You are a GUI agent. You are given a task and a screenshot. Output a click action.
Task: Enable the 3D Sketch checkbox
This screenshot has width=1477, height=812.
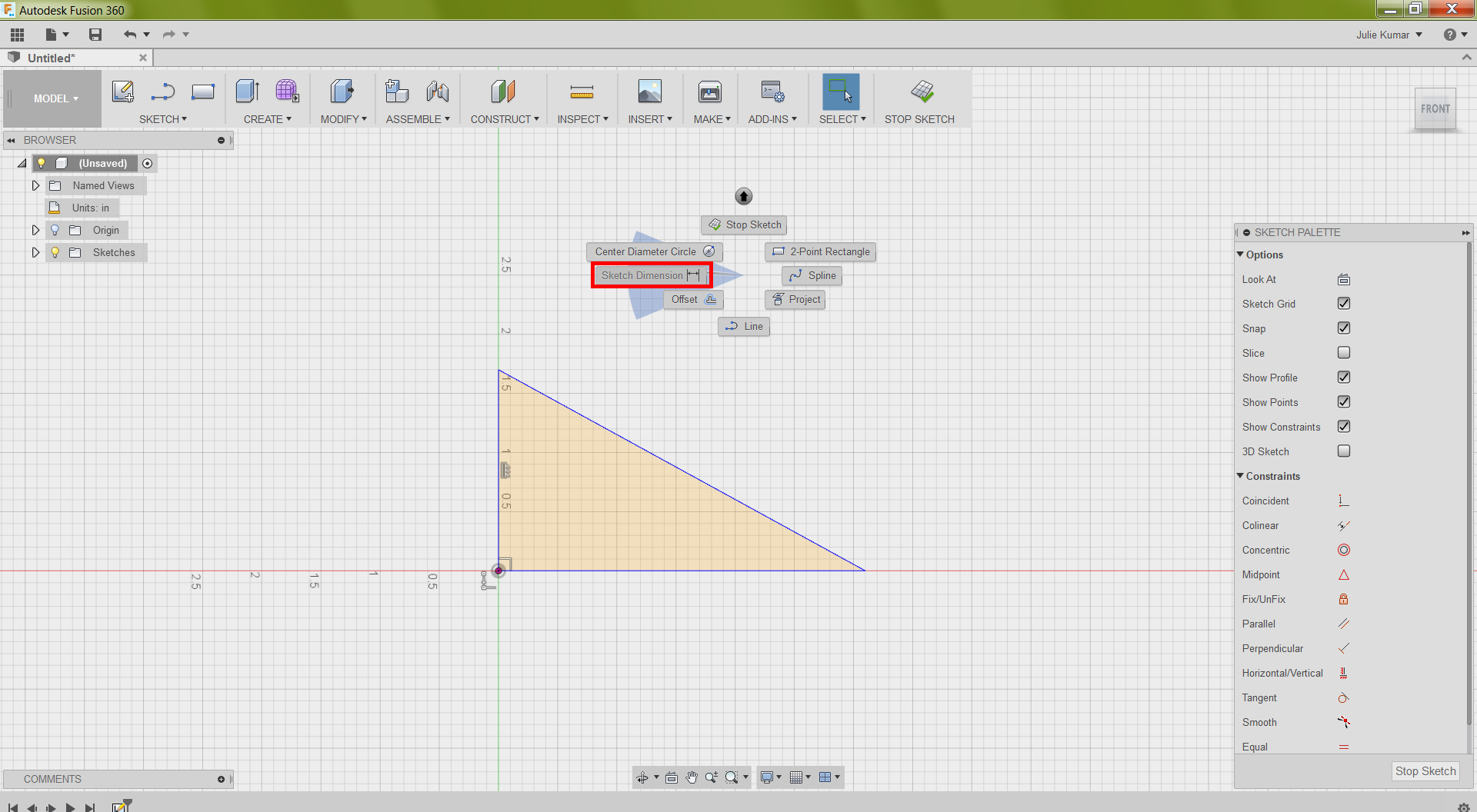click(1344, 451)
